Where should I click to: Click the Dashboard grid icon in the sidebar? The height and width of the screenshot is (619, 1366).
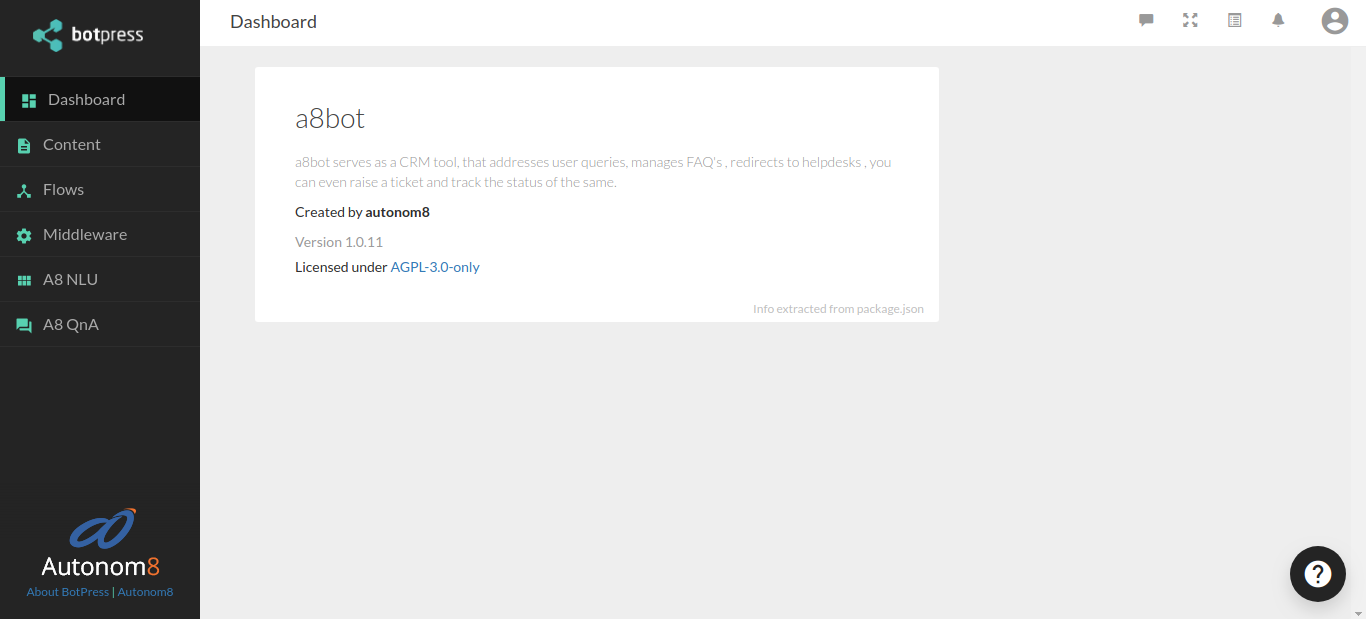tap(29, 100)
